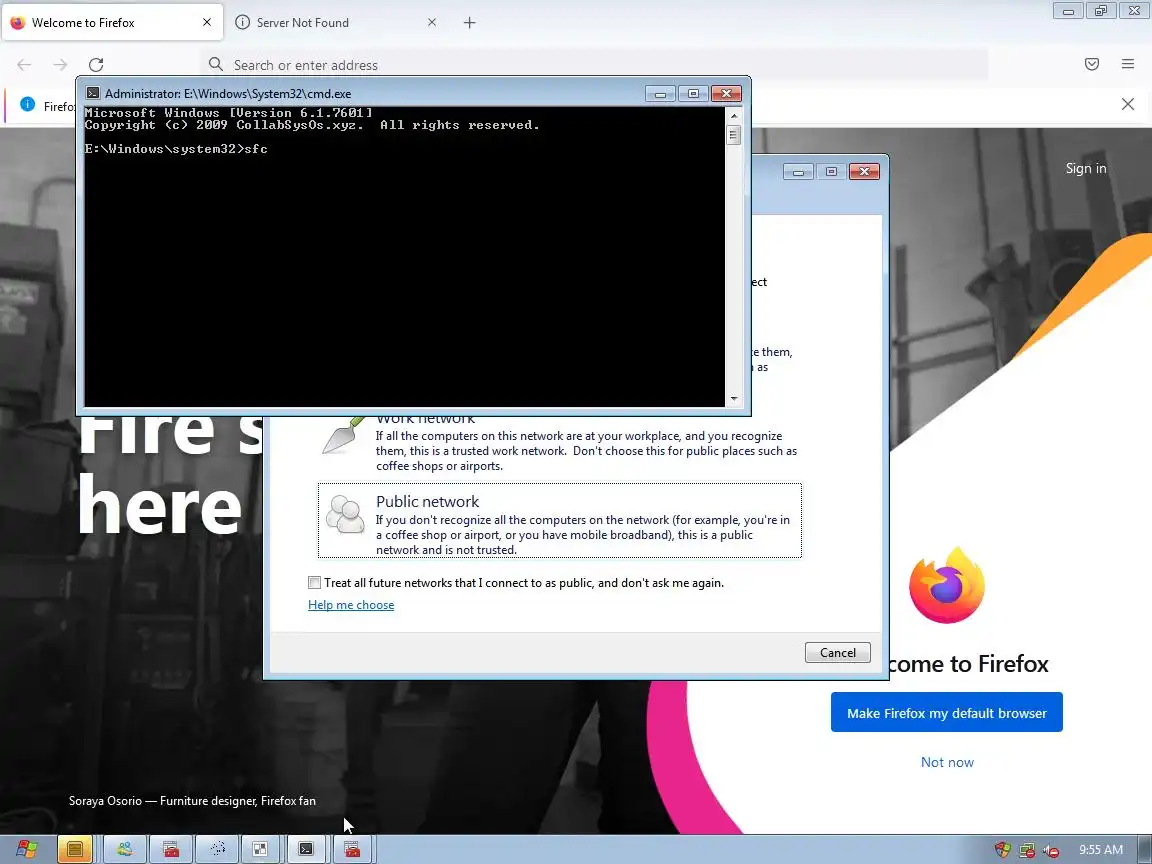Minimize the cmd.exe window
Viewport: 1152px width, 864px height.
(x=660, y=93)
